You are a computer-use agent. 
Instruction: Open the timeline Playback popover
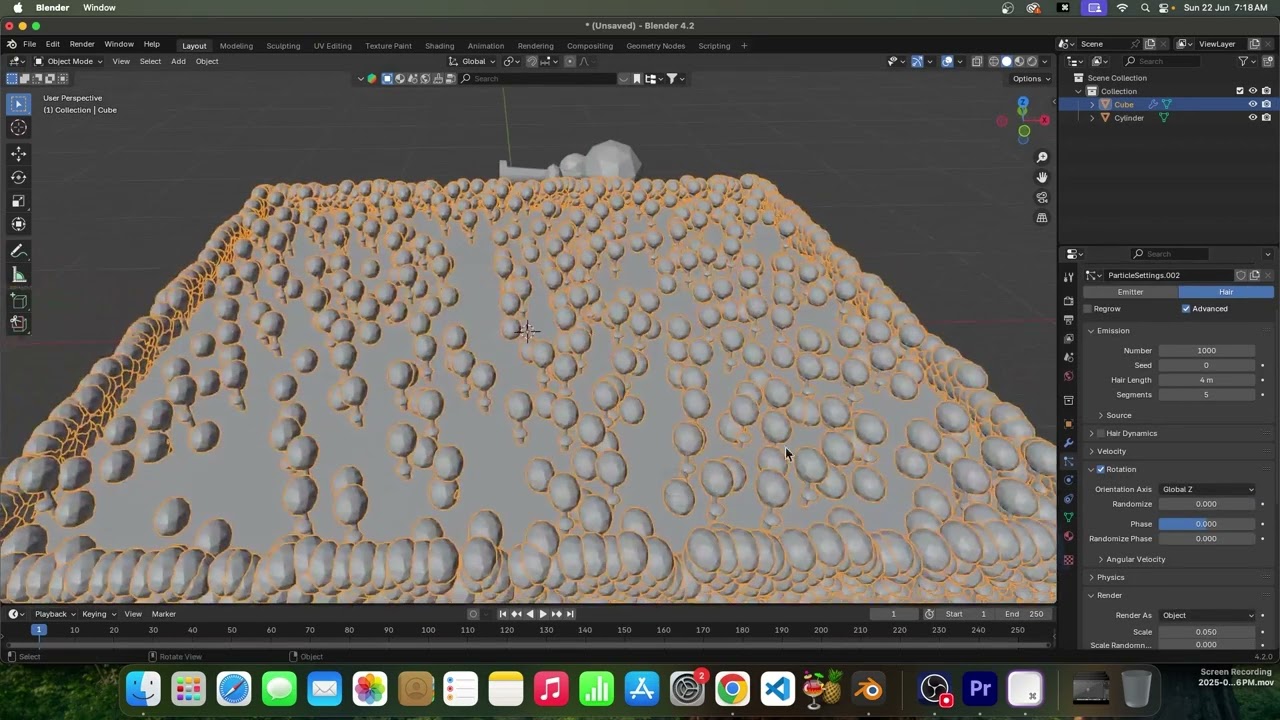pyautogui.click(x=54, y=614)
